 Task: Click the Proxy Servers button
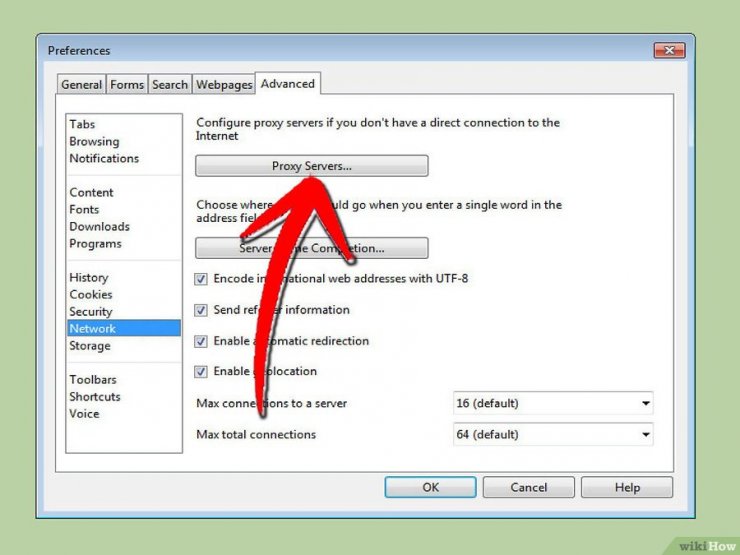click(311, 166)
